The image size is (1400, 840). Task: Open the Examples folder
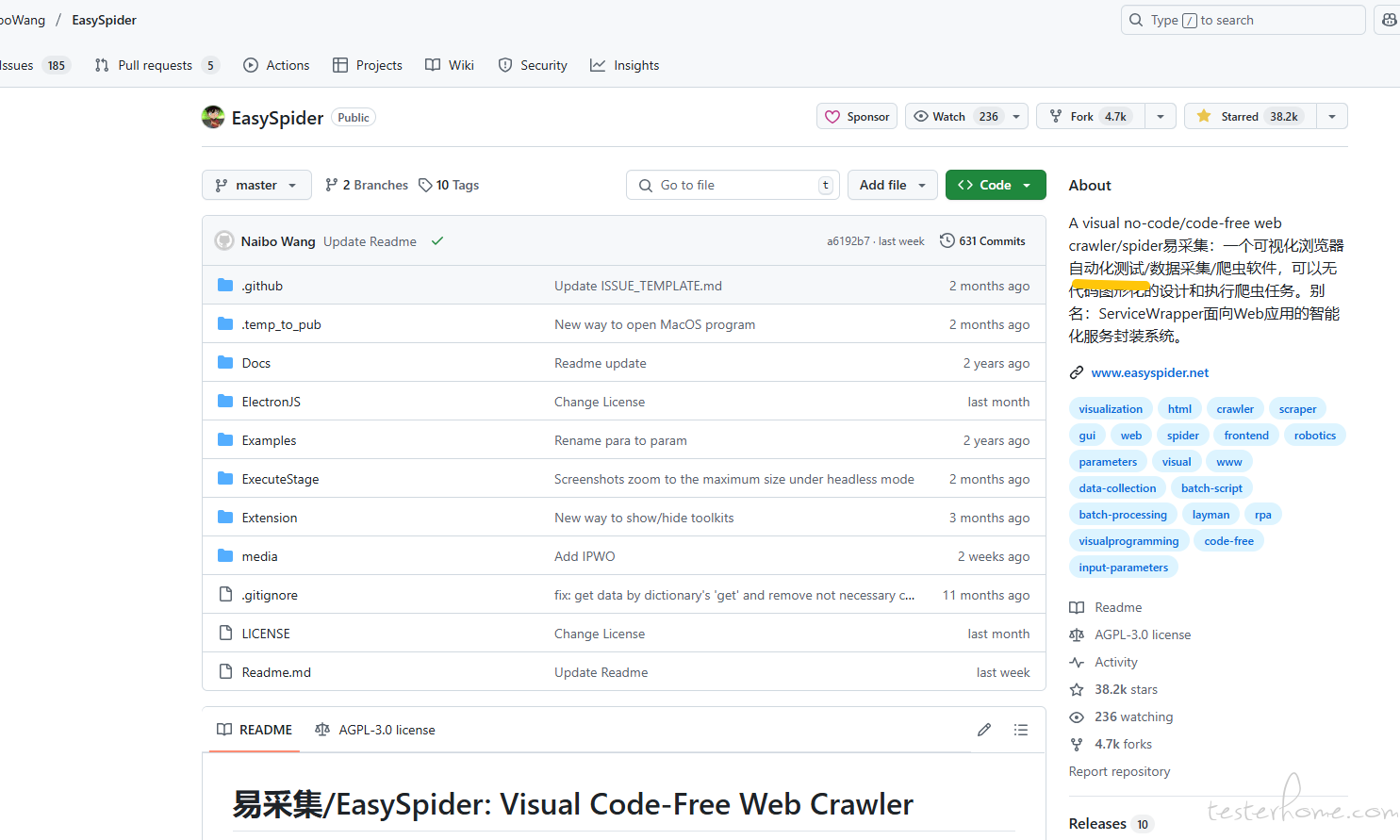(x=269, y=440)
